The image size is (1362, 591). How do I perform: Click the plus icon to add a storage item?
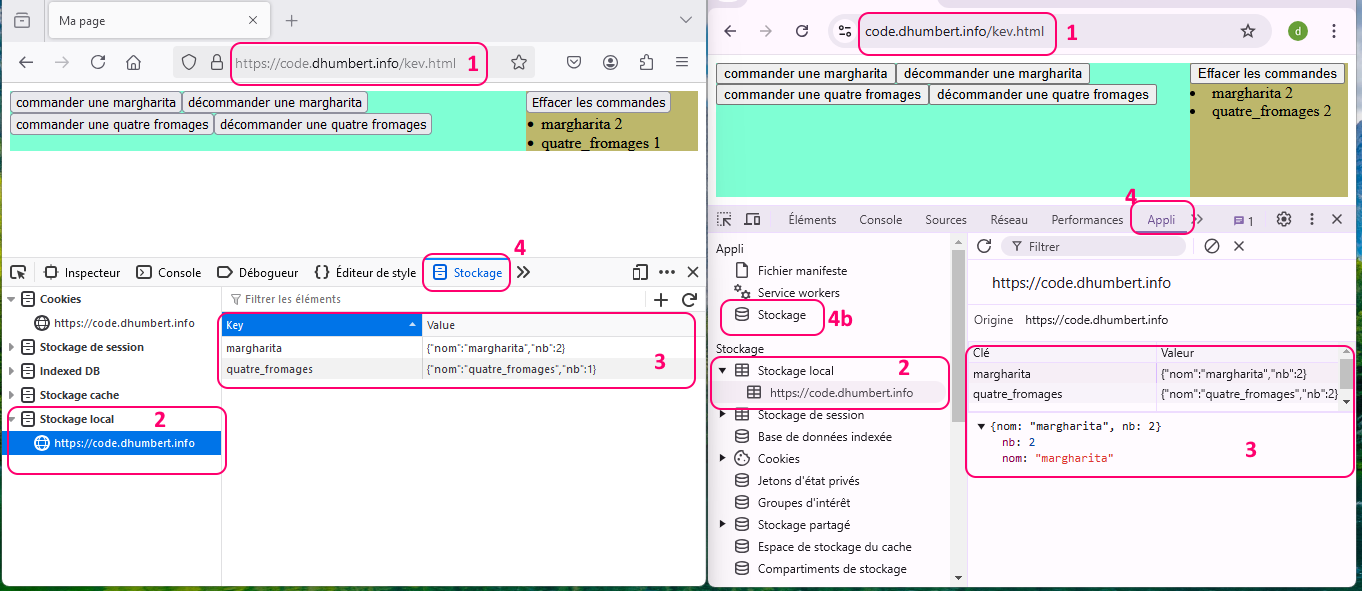point(660,299)
